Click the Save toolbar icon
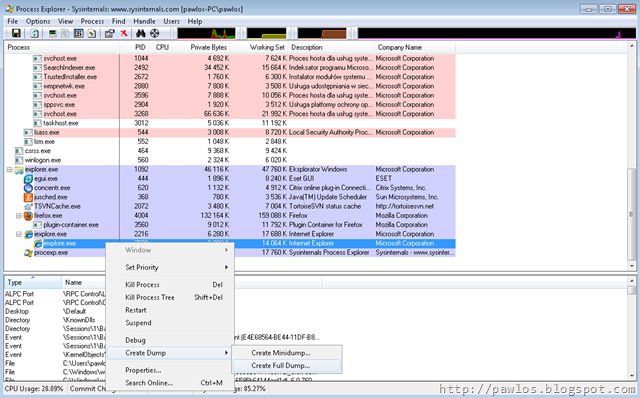 16,33
